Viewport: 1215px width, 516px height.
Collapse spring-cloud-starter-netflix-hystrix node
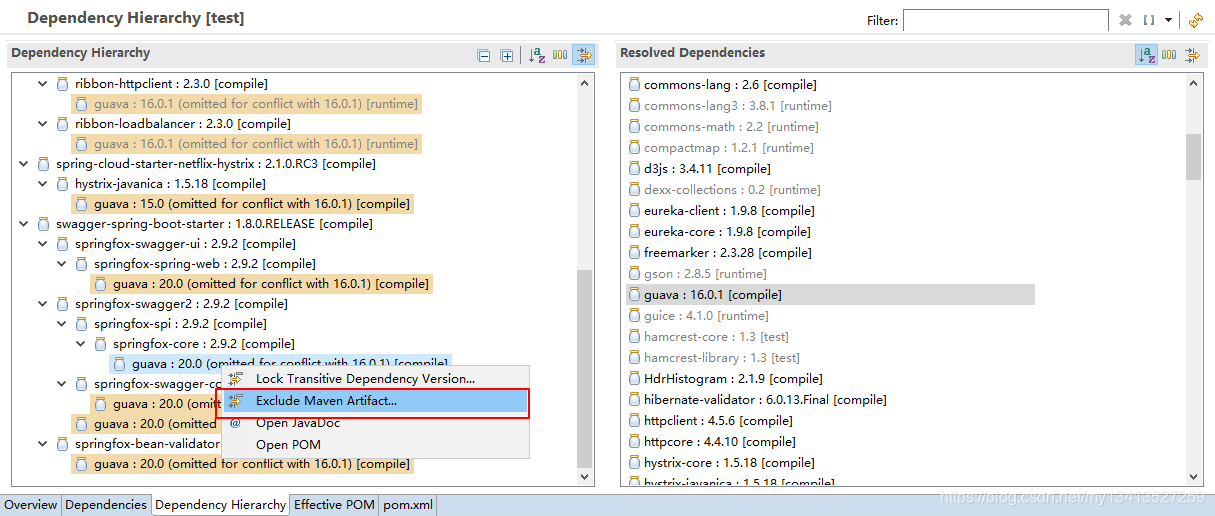tap(24, 164)
